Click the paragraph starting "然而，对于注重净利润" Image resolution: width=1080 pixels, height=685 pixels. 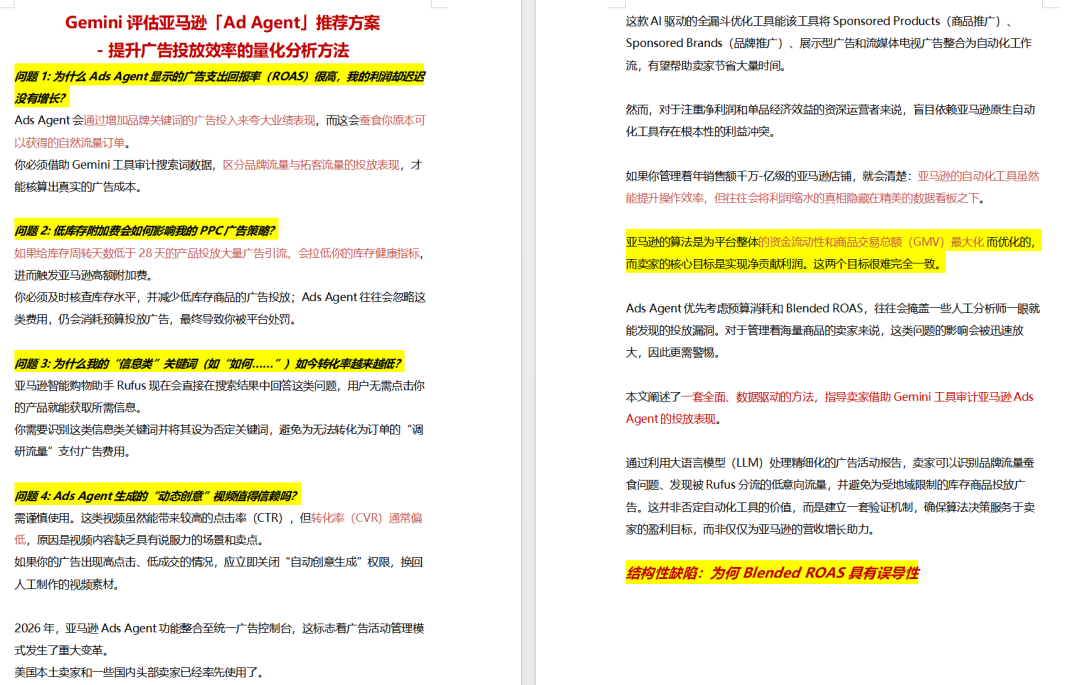(x=830, y=110)
